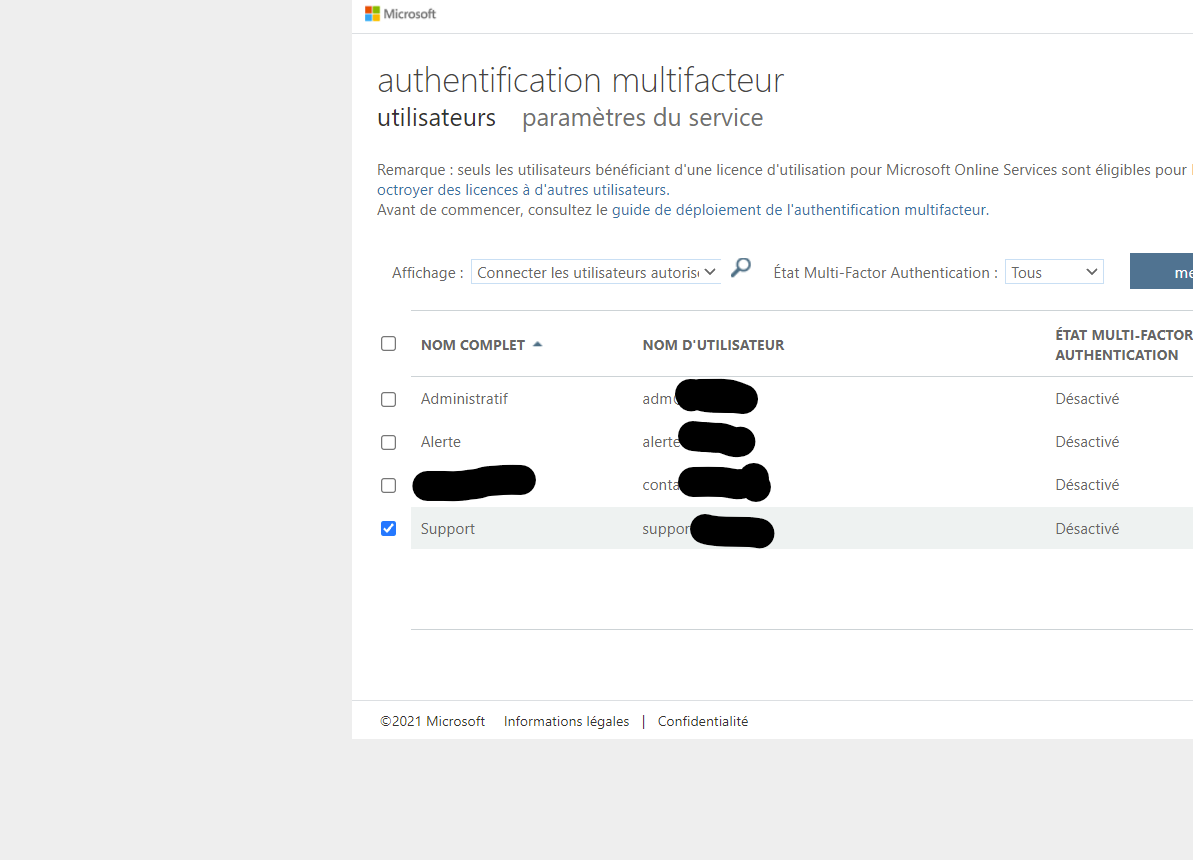Click NOM D'UTILISATEUR column header
This screenshot has width=1193, height=860.
(x=713, y=346)
